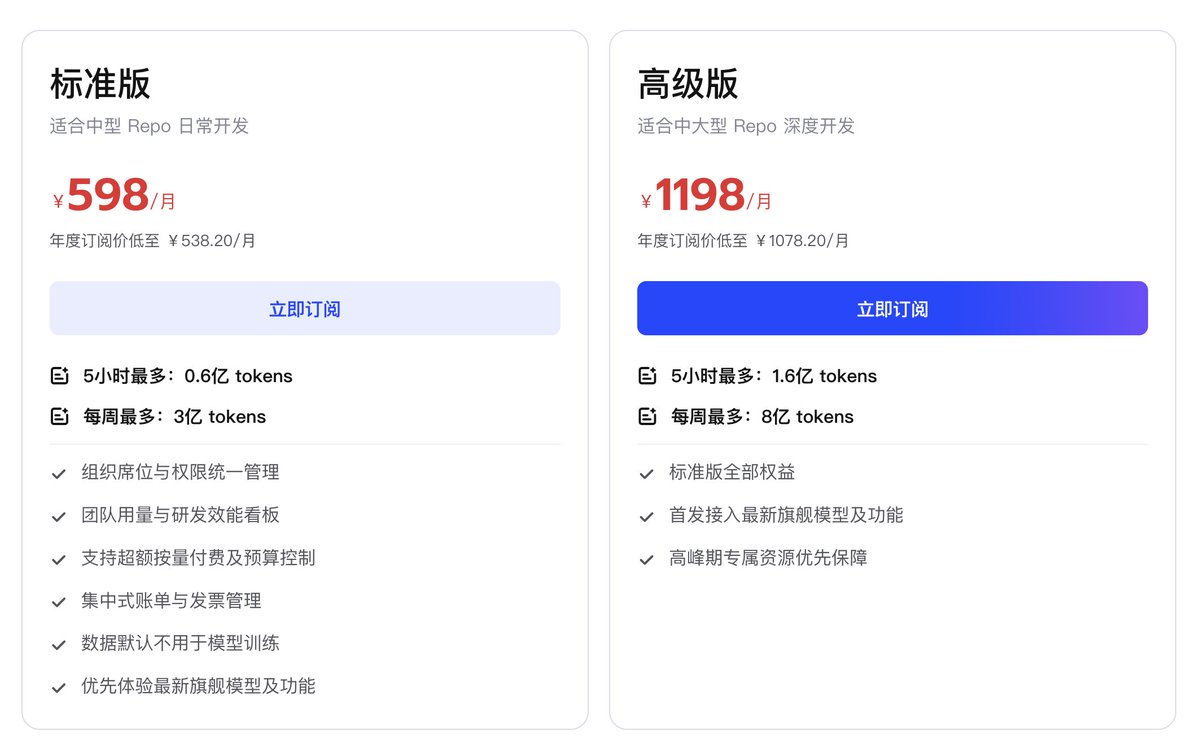Click the annual price text ￥1078.20/月

(x=802, y=241)
